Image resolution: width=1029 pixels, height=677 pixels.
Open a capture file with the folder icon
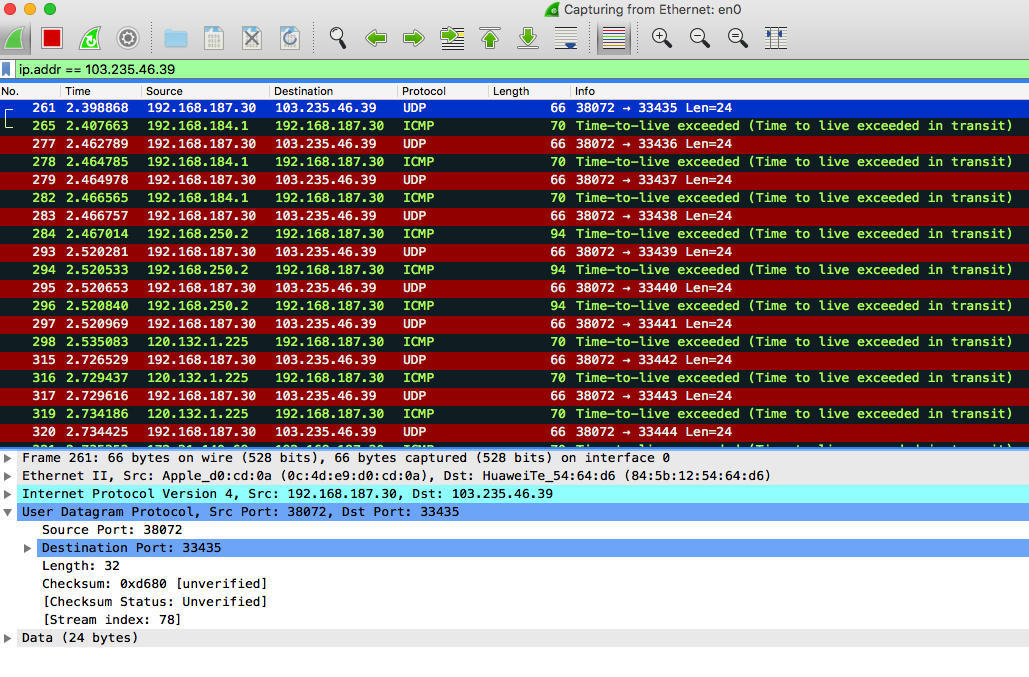pyautogui.click(x=175, y=38)
